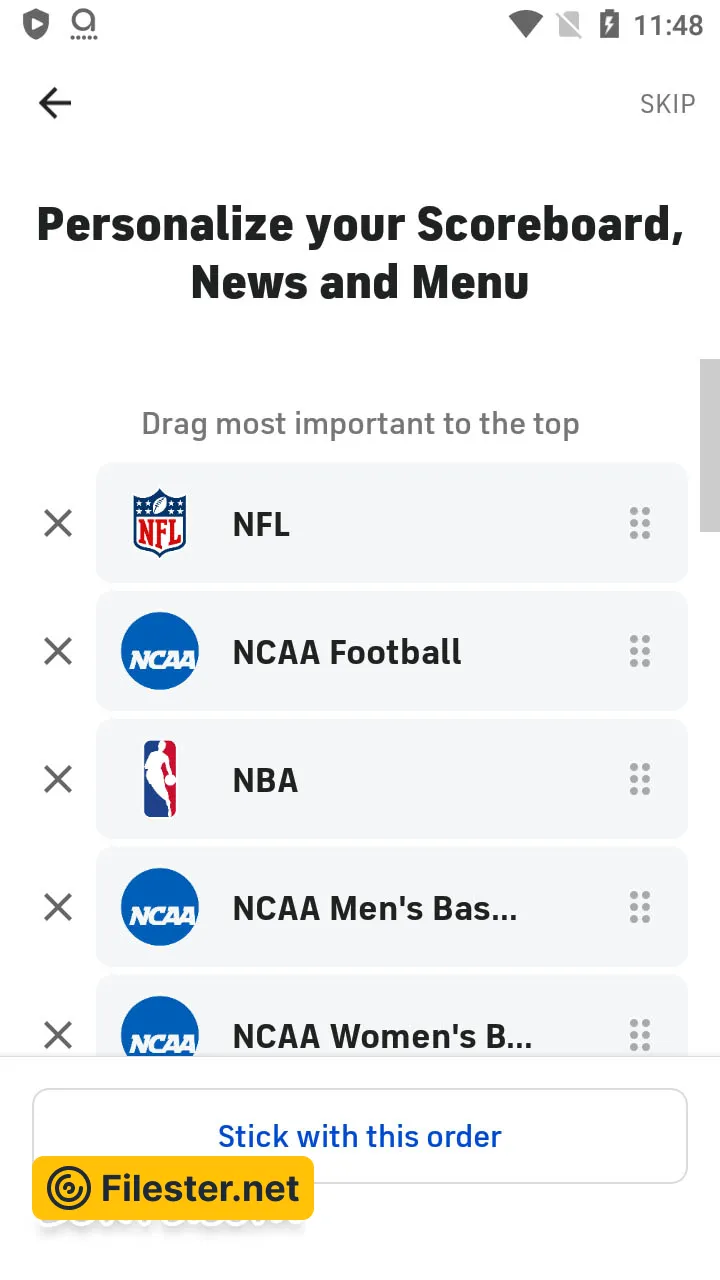Tap the NCAA Women's Basketball logo

click(160, 1030)
